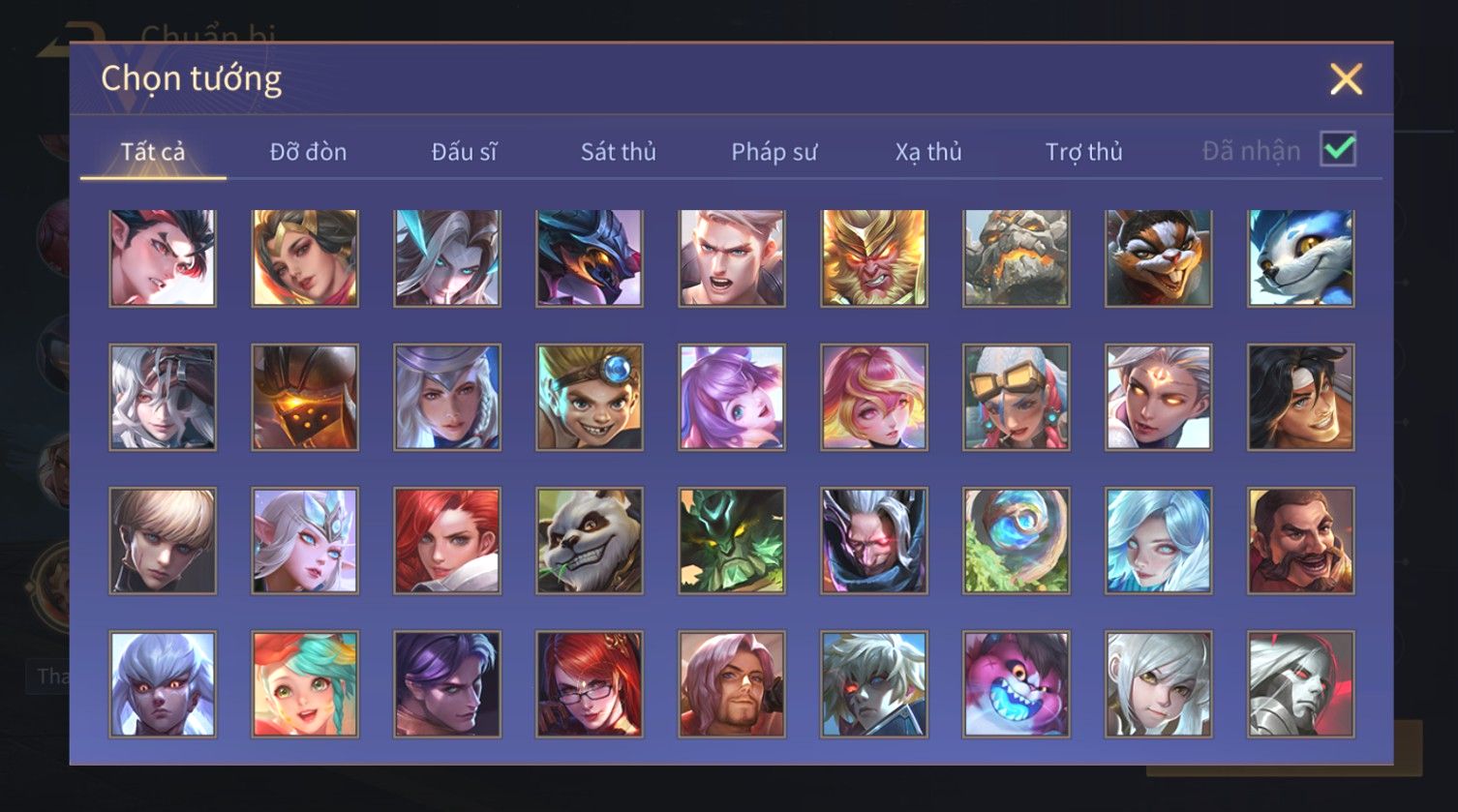Choose the teal-haired girl with flower hero

[305, 684]
